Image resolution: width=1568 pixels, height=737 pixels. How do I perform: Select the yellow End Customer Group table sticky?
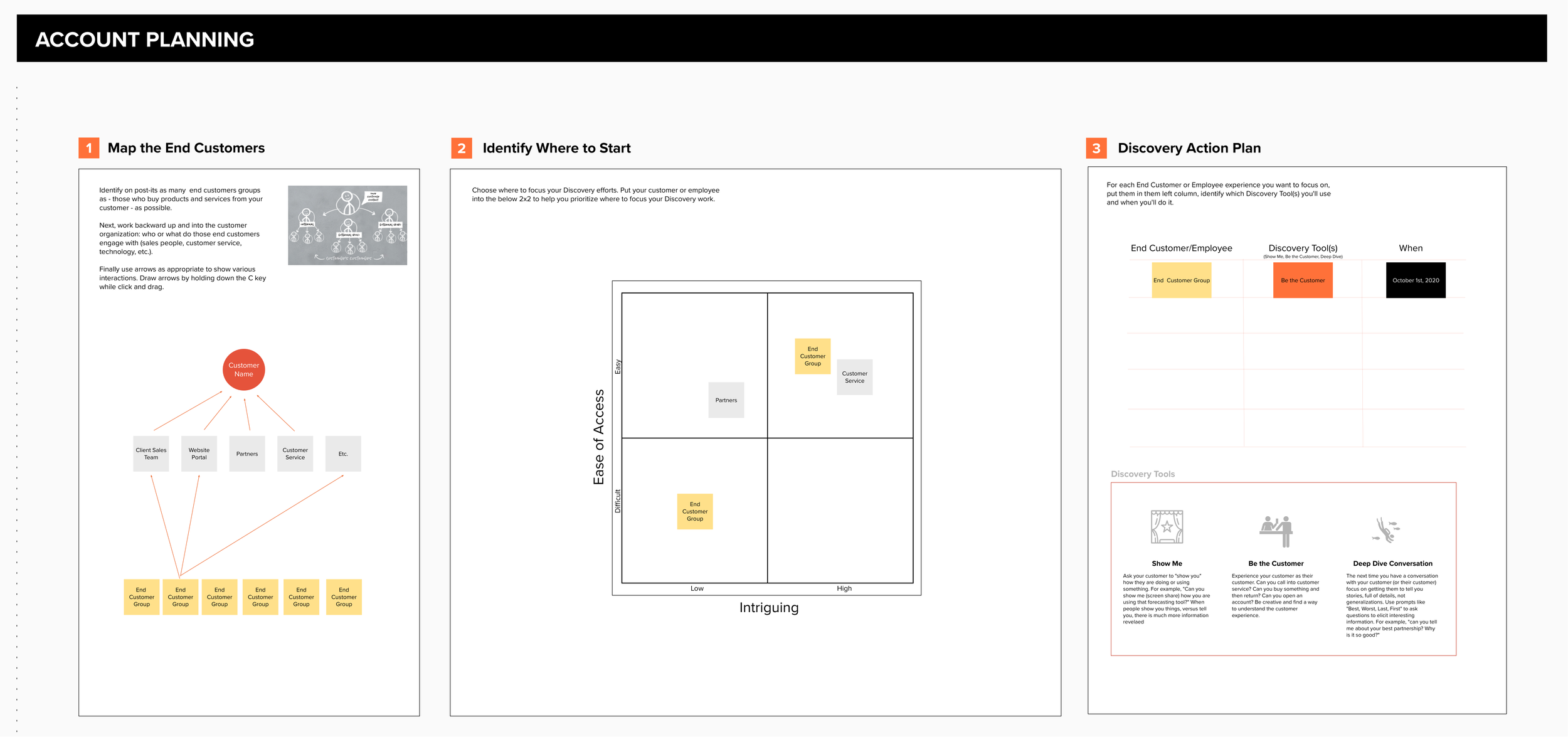1182,280
